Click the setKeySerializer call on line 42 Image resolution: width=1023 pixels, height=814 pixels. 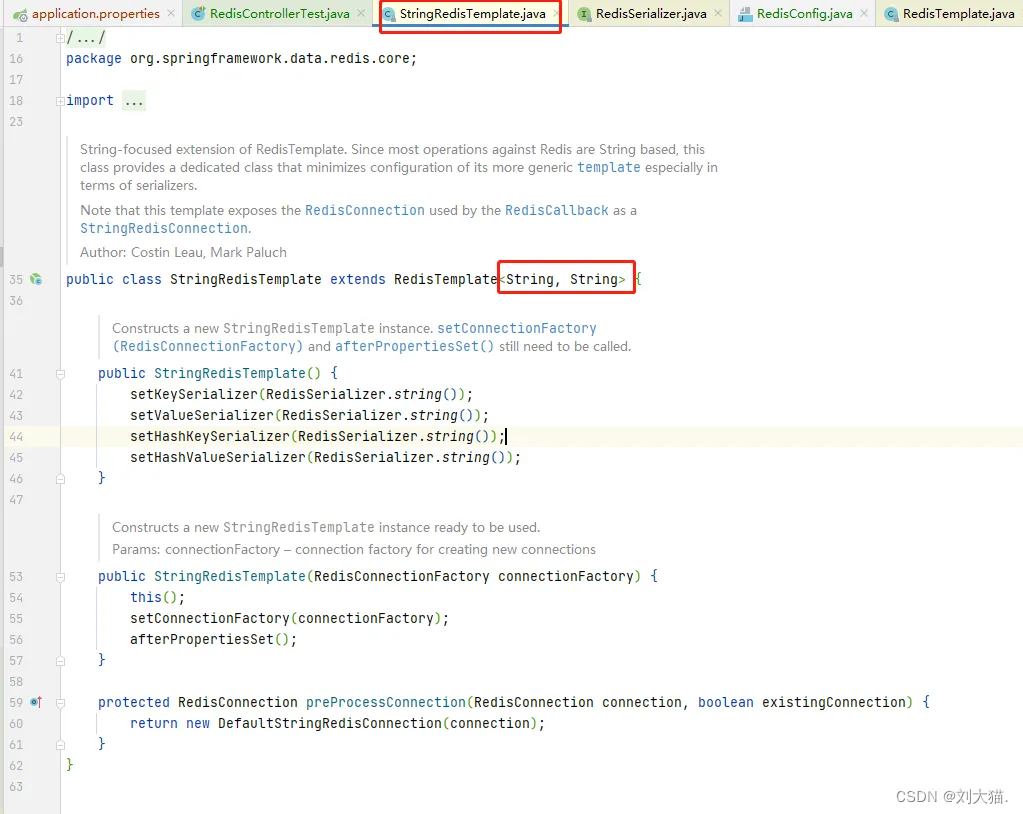coord(194,395)
